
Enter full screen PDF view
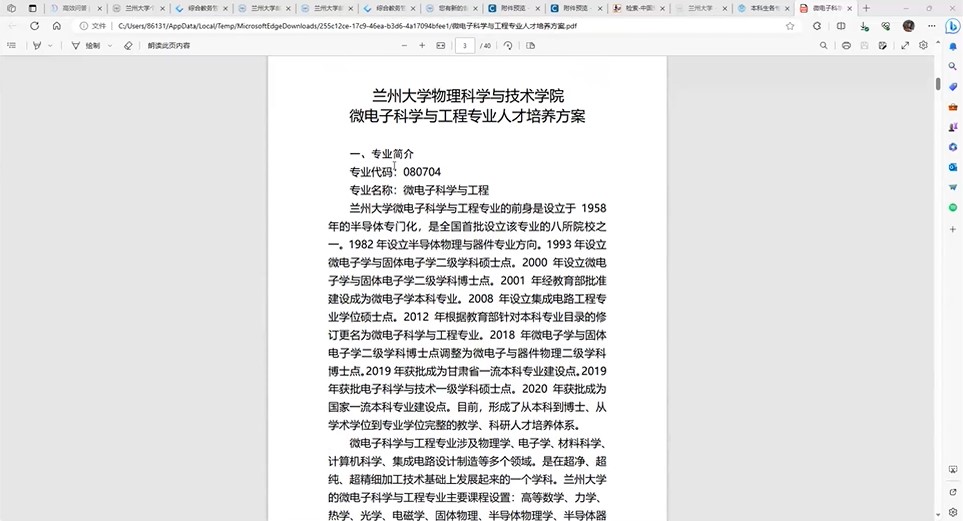pyautogui.click(x=905, y=45)
